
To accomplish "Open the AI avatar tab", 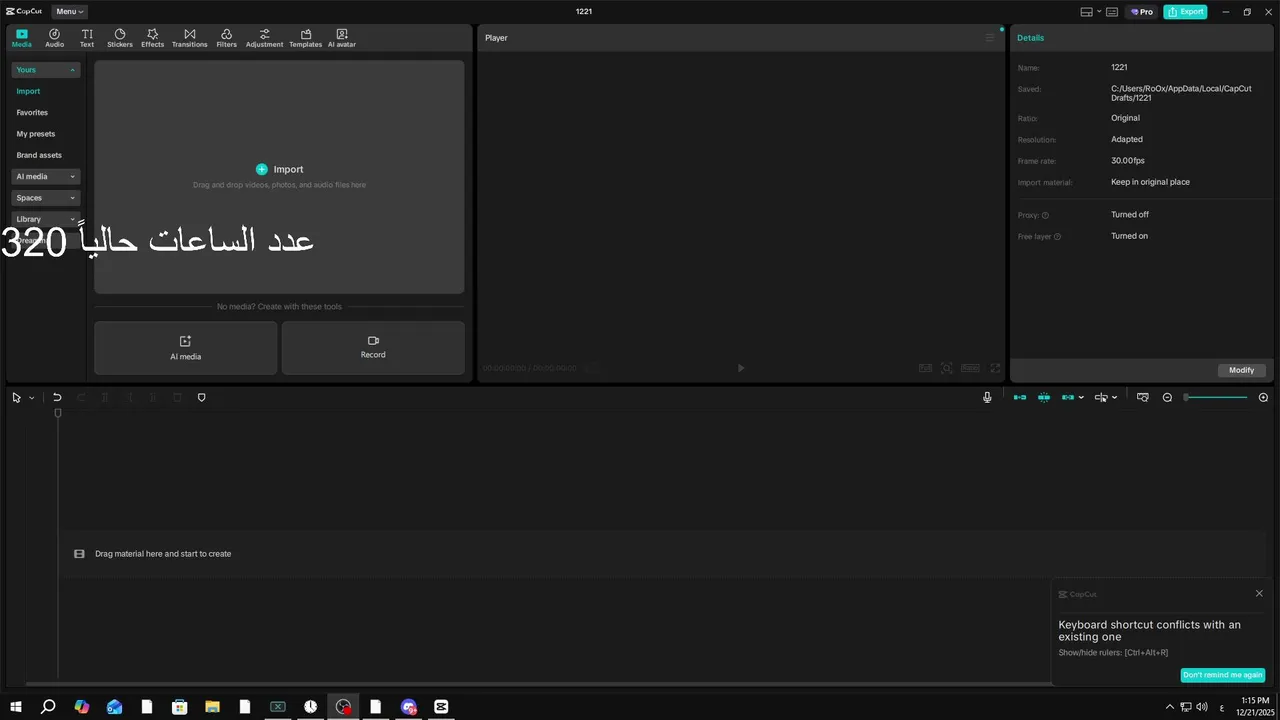I will click(342, 38).
